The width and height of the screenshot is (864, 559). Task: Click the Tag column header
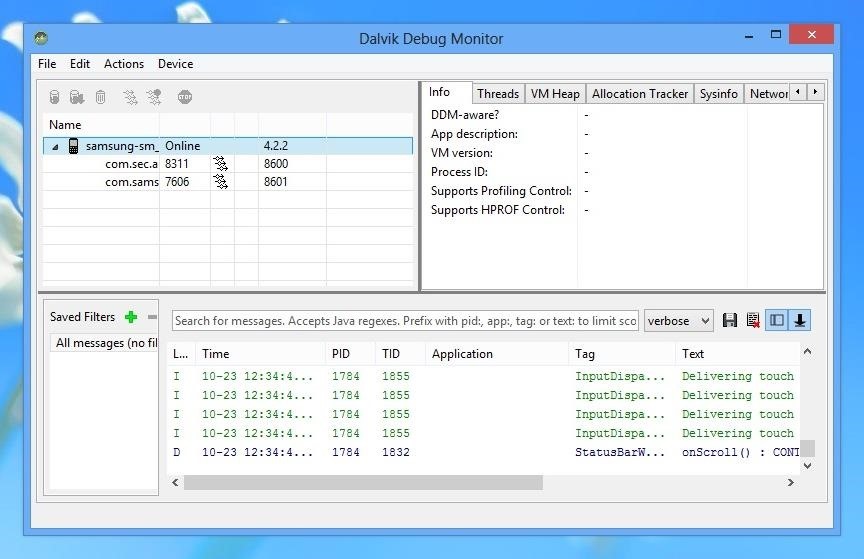click(622, 354)
